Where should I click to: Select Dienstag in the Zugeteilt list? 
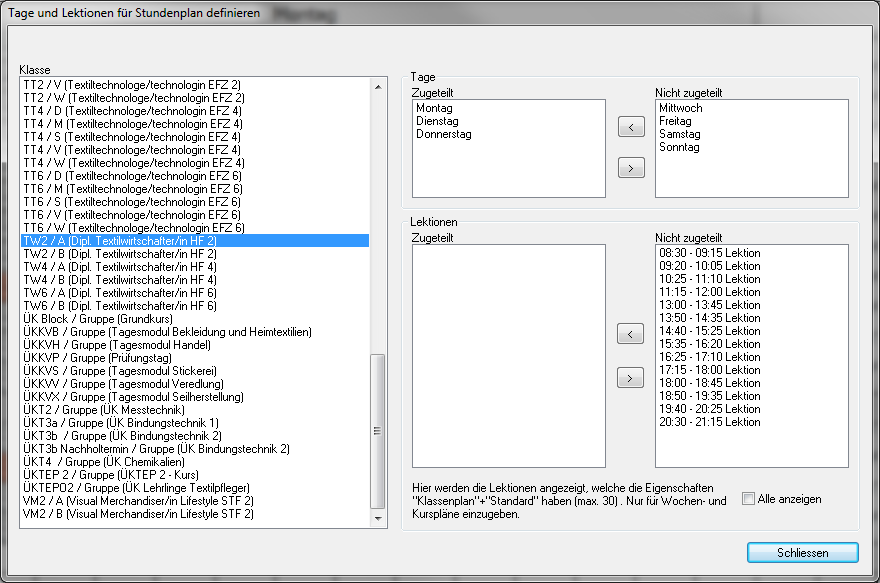coord(437,121)
